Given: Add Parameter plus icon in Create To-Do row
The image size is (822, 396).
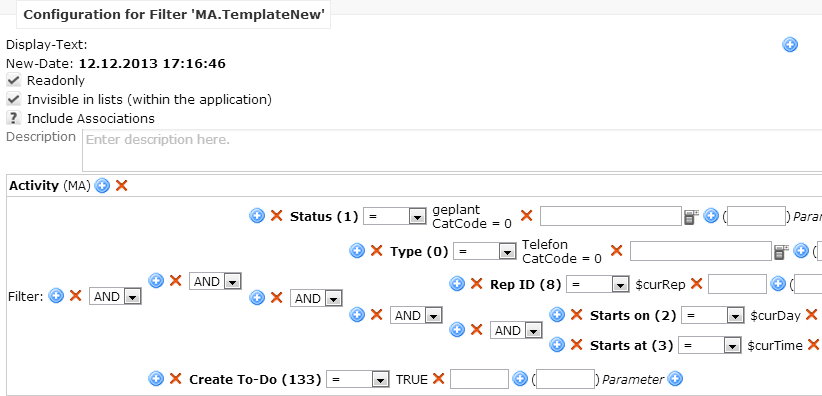Looking at the screenshot, I should click(675, 378).
